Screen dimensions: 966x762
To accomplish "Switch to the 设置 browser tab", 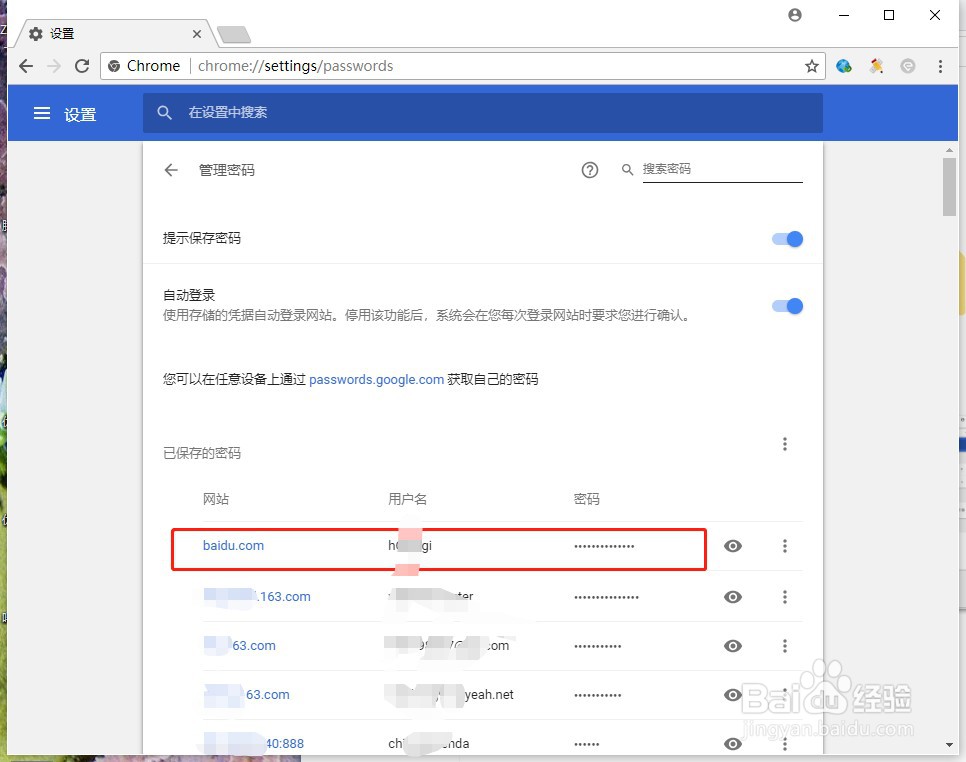I will point(100,33).
